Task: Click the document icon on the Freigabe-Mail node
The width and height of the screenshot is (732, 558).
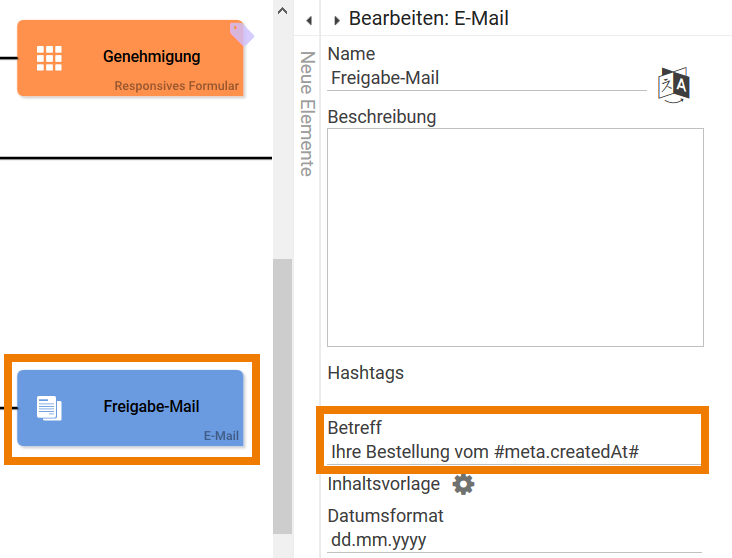Action: (x=49, y=408)
